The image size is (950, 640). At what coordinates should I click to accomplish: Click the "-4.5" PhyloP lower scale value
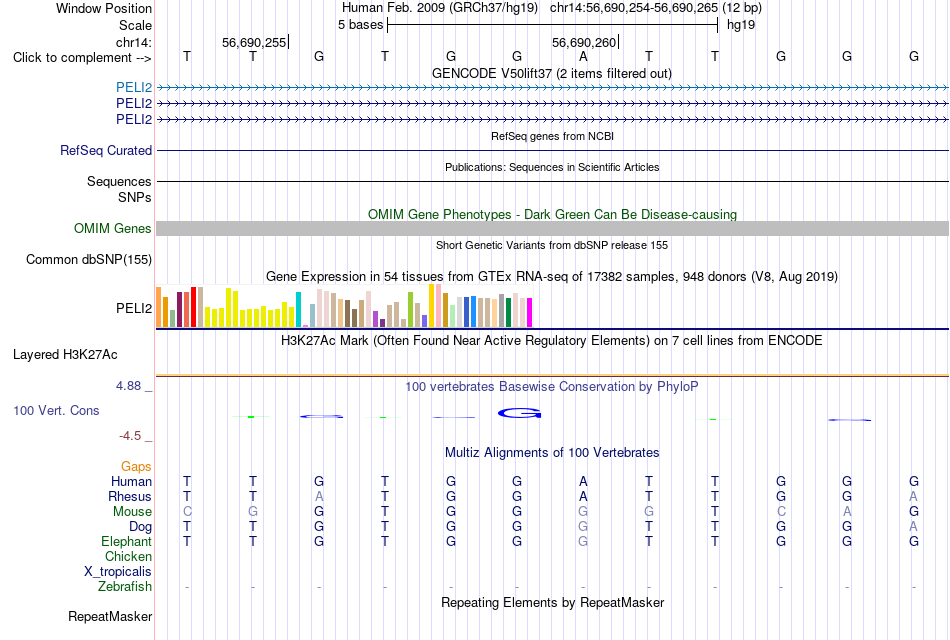click(130, 436)
